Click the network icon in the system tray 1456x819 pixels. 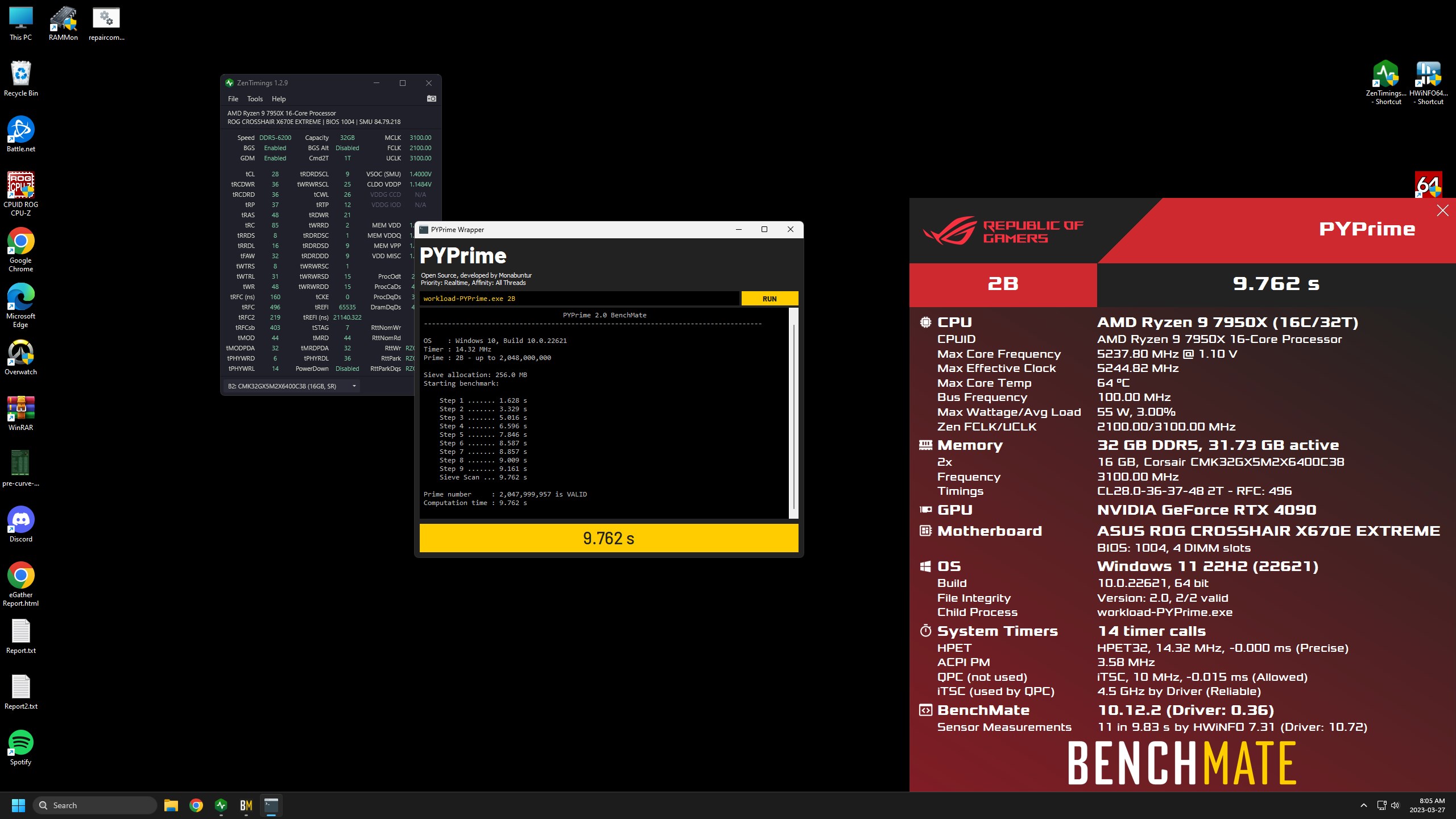tap(1381, 805)
